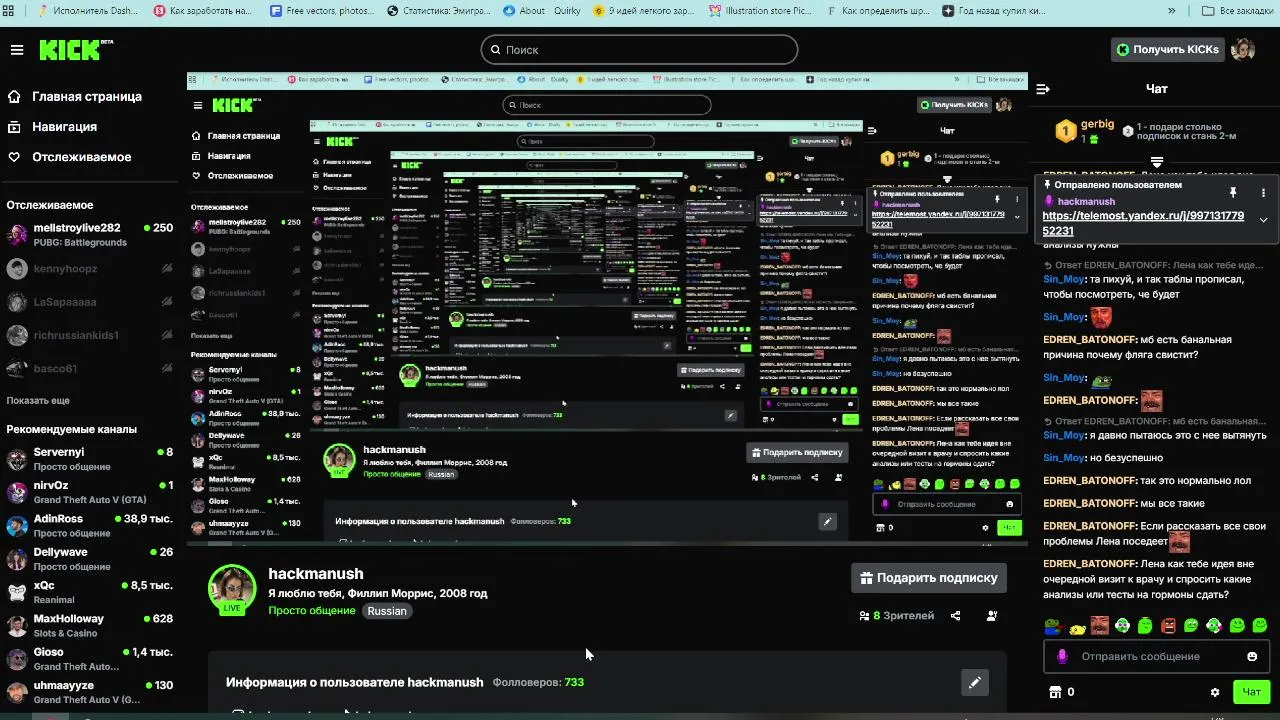Open the profile avatar in the header

1243,49
